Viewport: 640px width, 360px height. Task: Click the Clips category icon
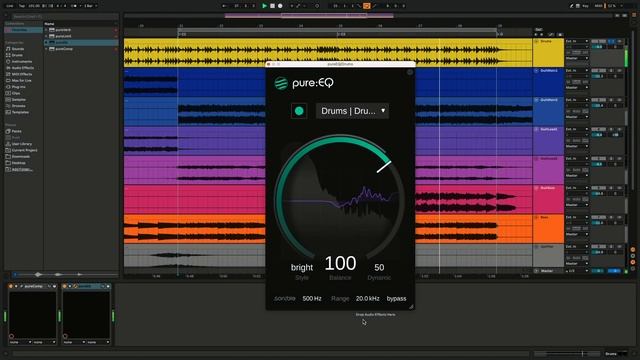coord(8,93)
